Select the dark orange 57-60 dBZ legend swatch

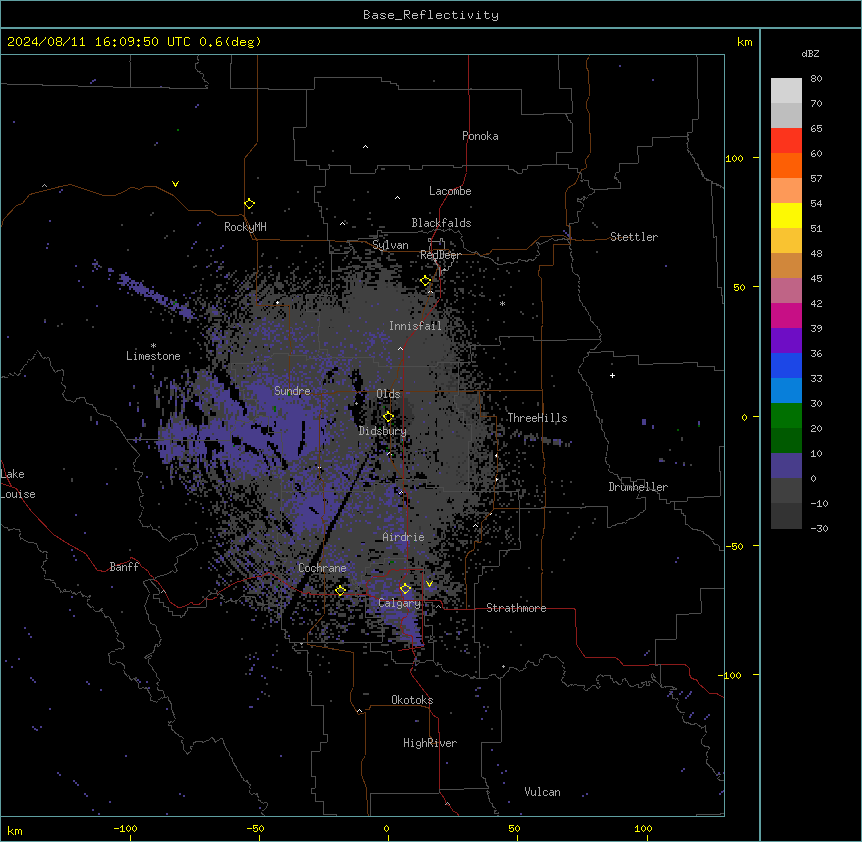786,165
